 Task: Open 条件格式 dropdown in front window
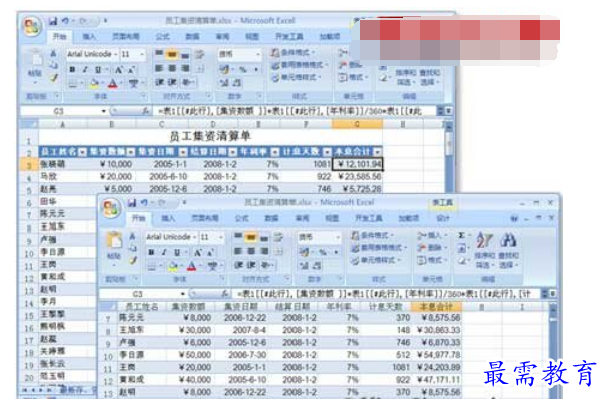373,235
